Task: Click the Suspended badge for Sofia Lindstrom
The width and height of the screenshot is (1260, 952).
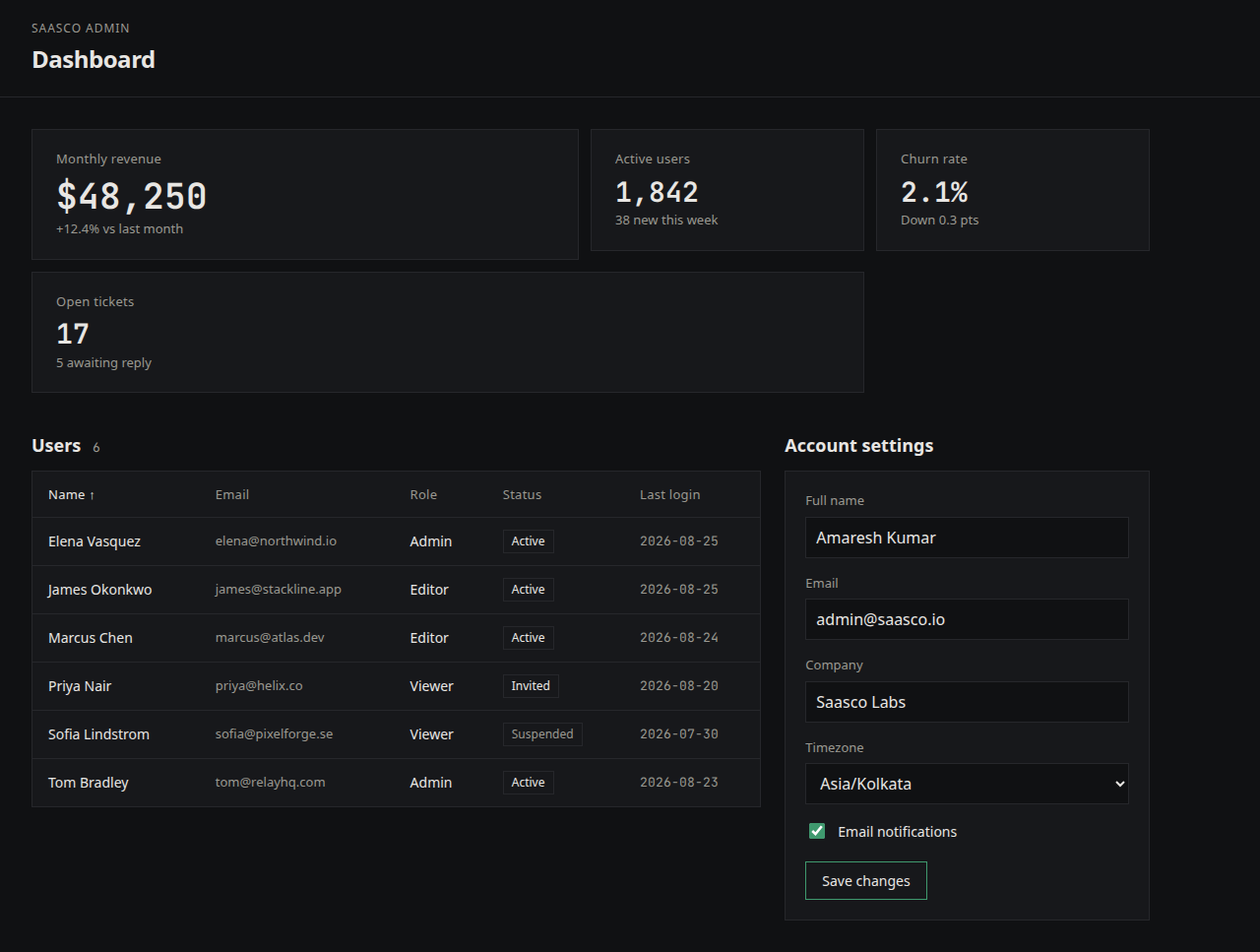Action: 542,734
